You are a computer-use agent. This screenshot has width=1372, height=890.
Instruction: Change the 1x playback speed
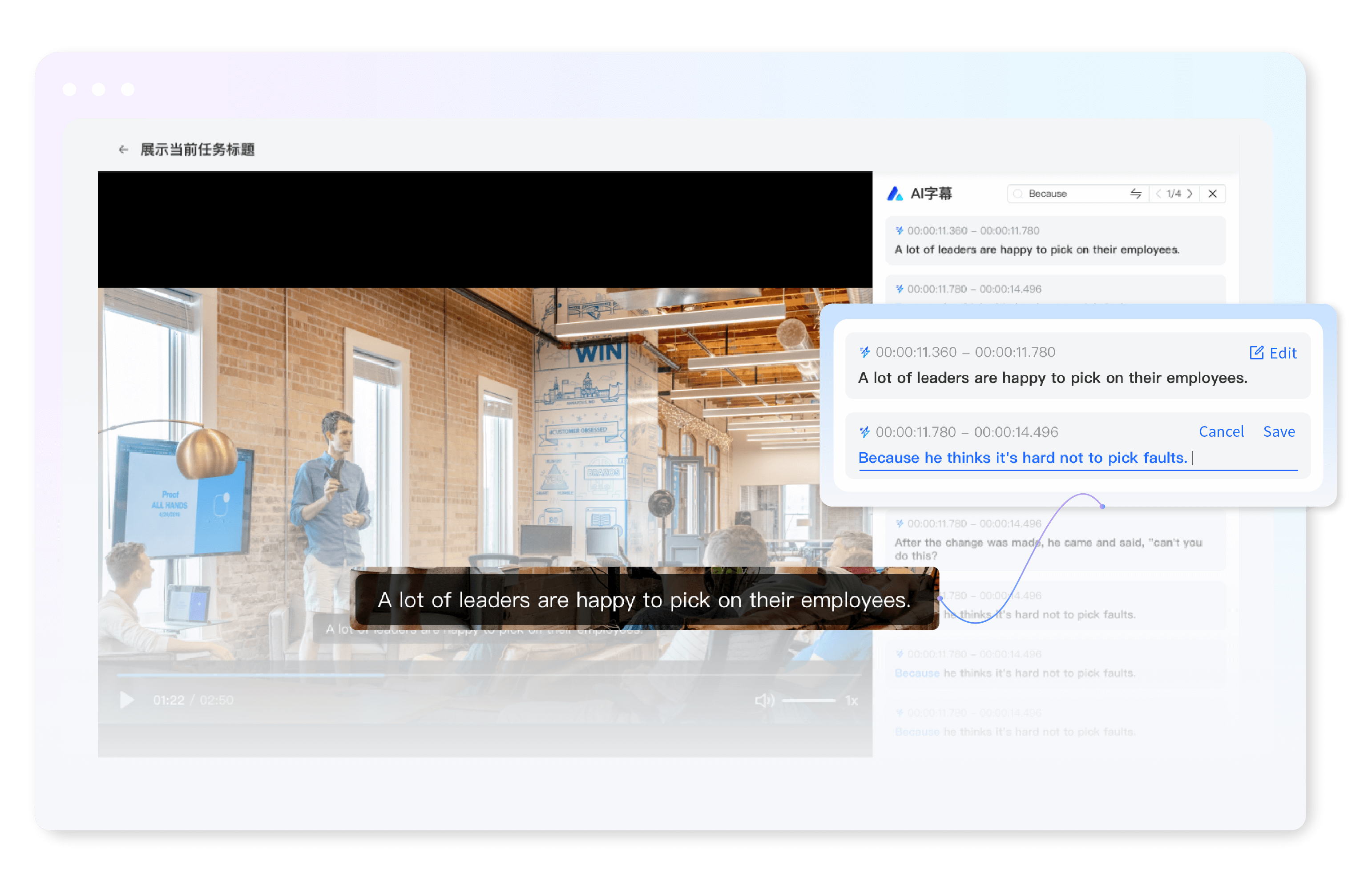851,701
